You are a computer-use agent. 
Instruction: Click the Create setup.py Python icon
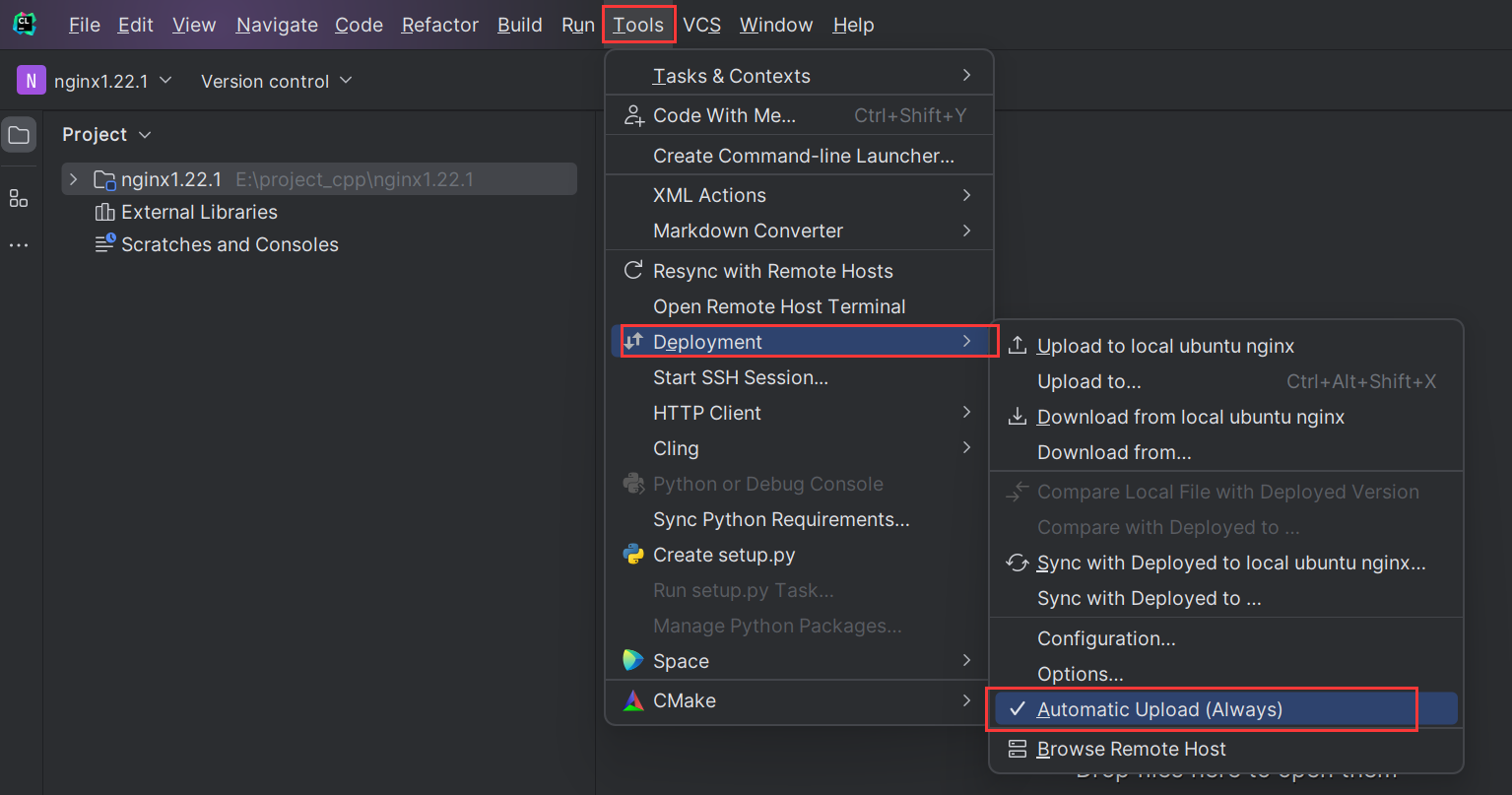pyautogui.click(x=633, y=555)
